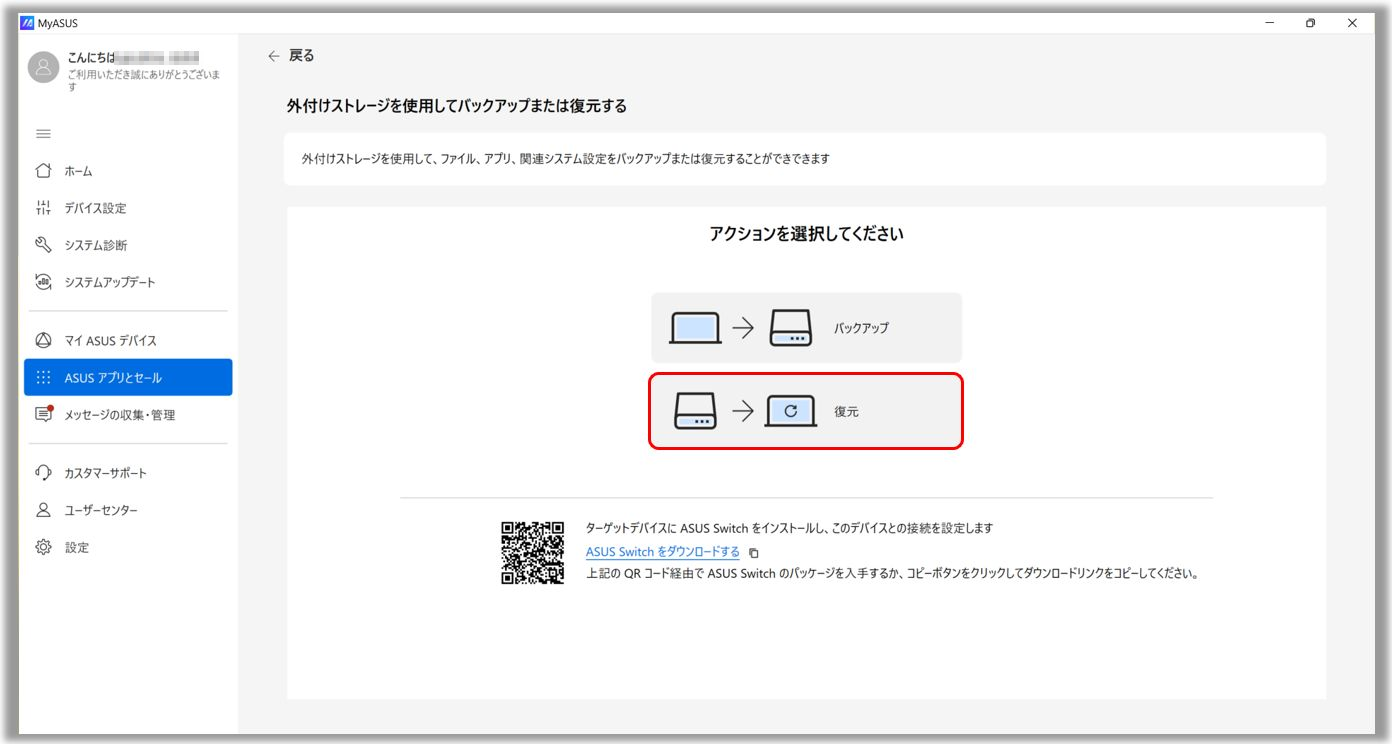Choose the バックアップ action
The width and height of the screenshot is (1392, 744).
pyautogui.click(x=806, y=328)
